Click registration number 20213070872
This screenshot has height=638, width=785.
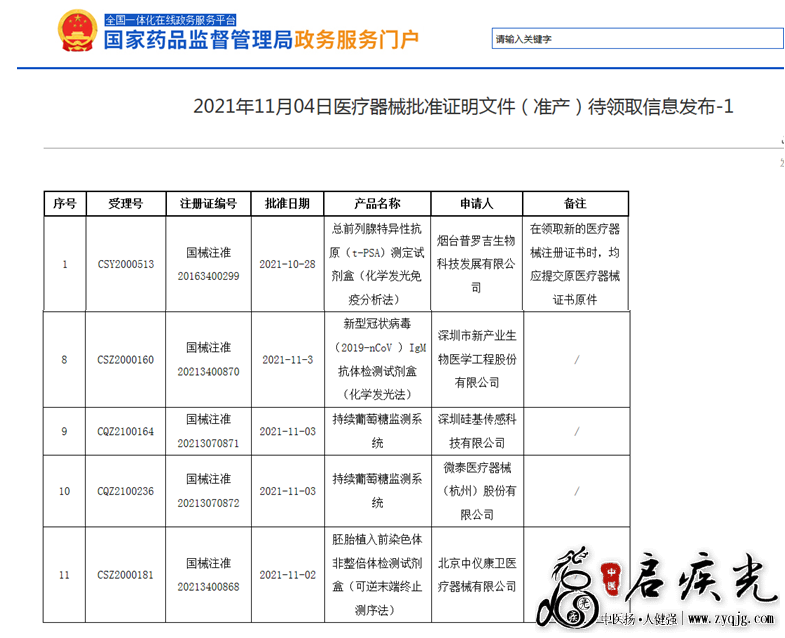click(x=208, y=503)
